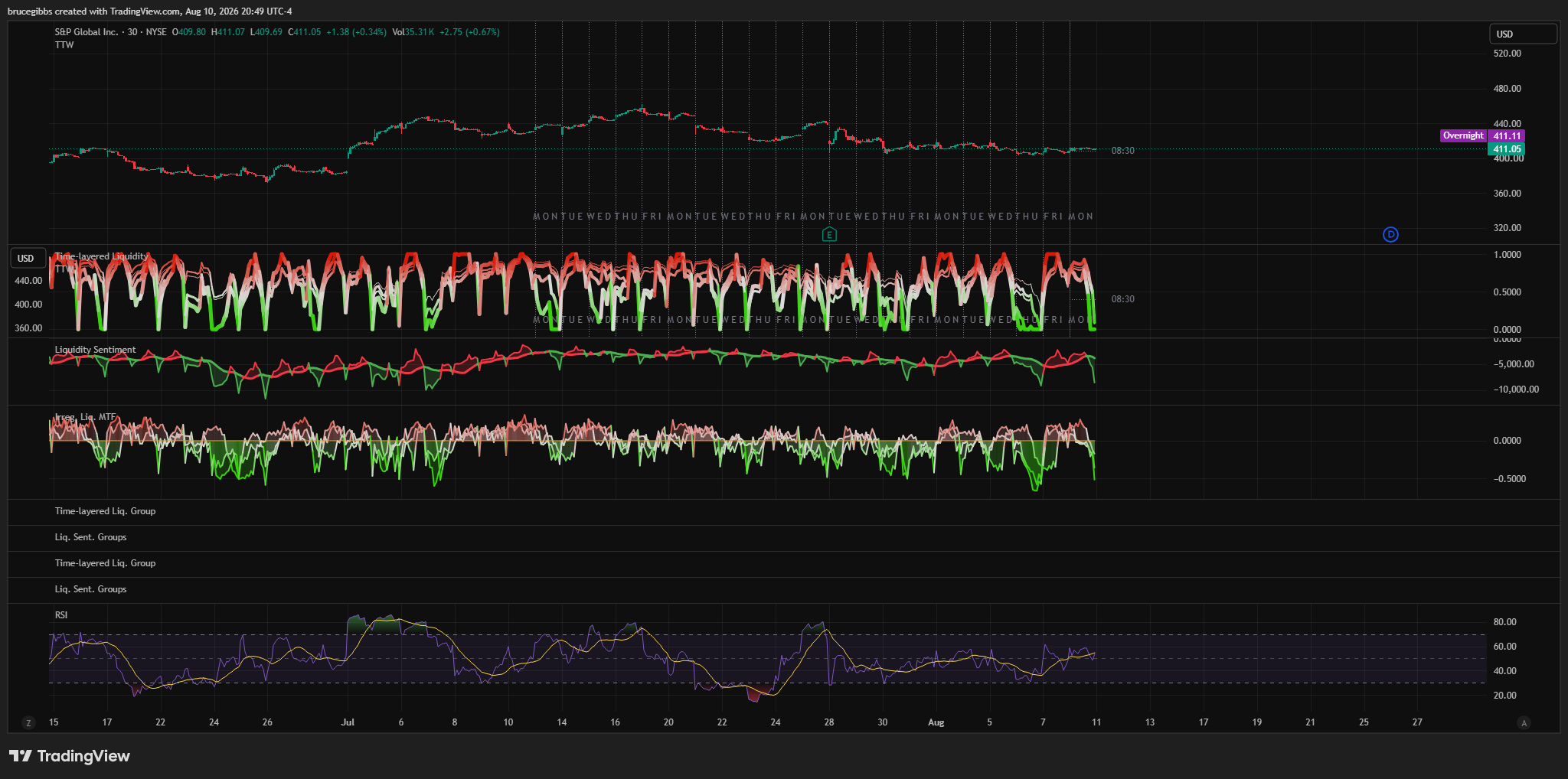Click the 11 date label on time axis
The image size is (1568, 779).
tap(1096, 722)
